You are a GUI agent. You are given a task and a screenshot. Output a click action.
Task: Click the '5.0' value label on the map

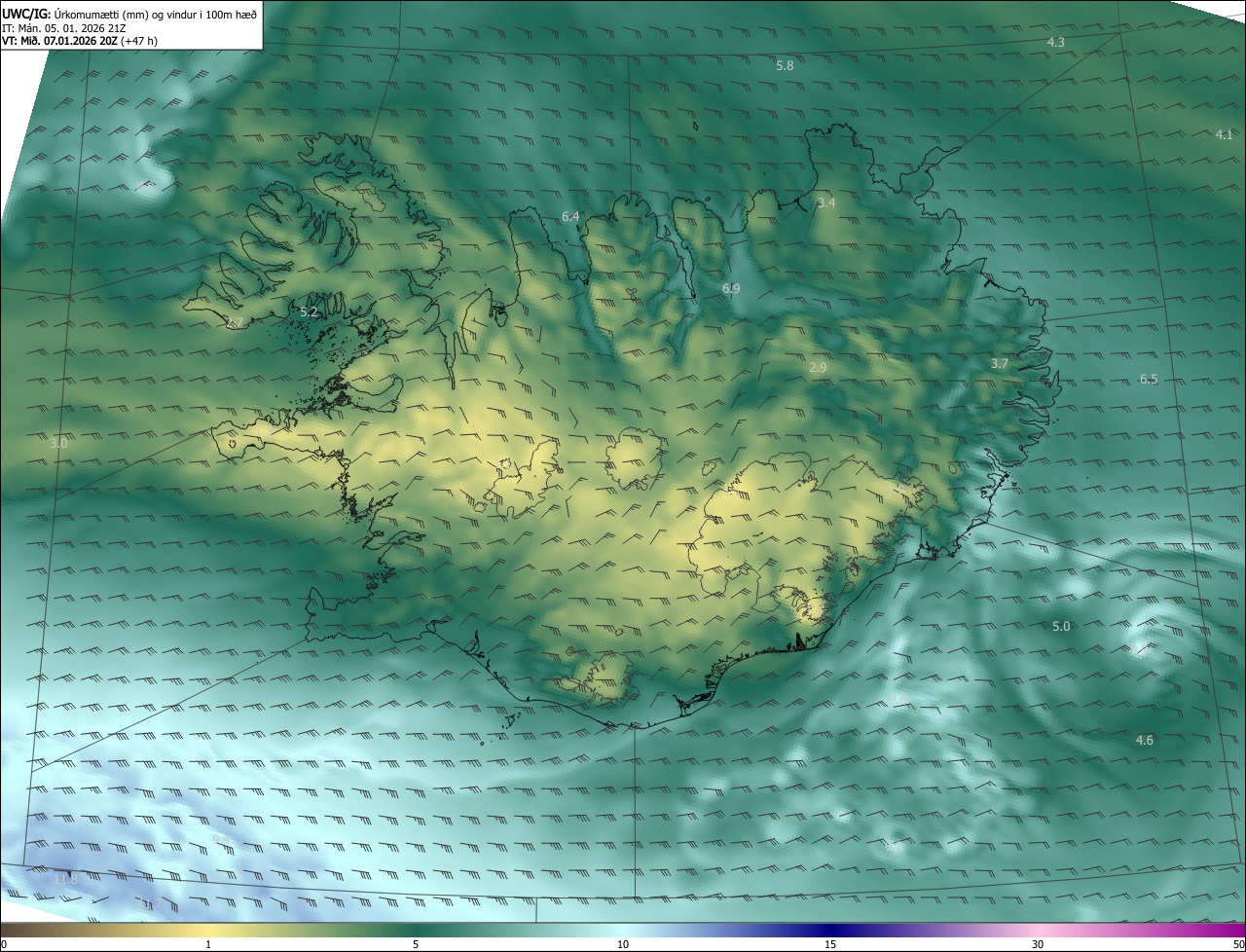coord(1061,627)
